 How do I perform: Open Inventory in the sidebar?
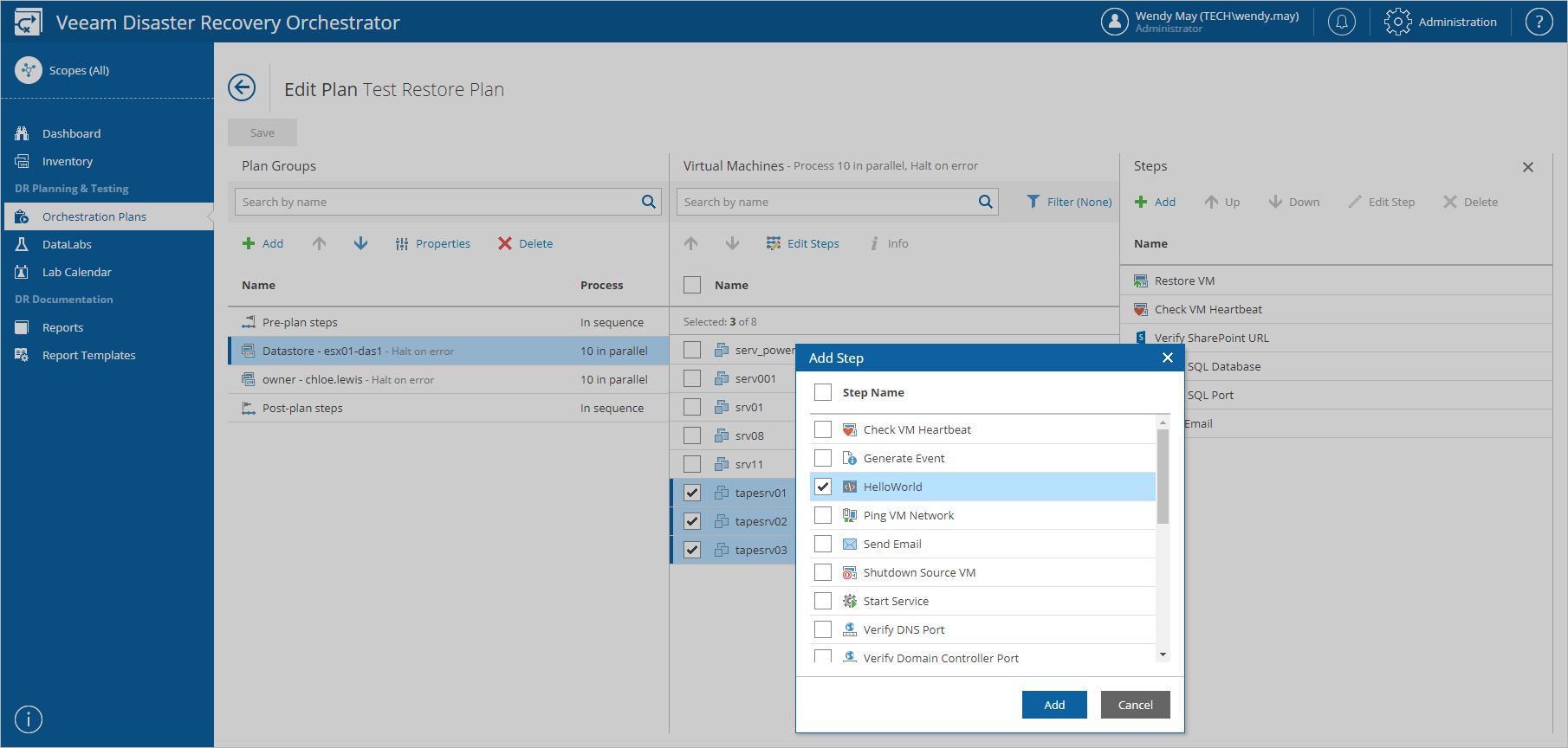pyautogui.click(x=67, y=161)
